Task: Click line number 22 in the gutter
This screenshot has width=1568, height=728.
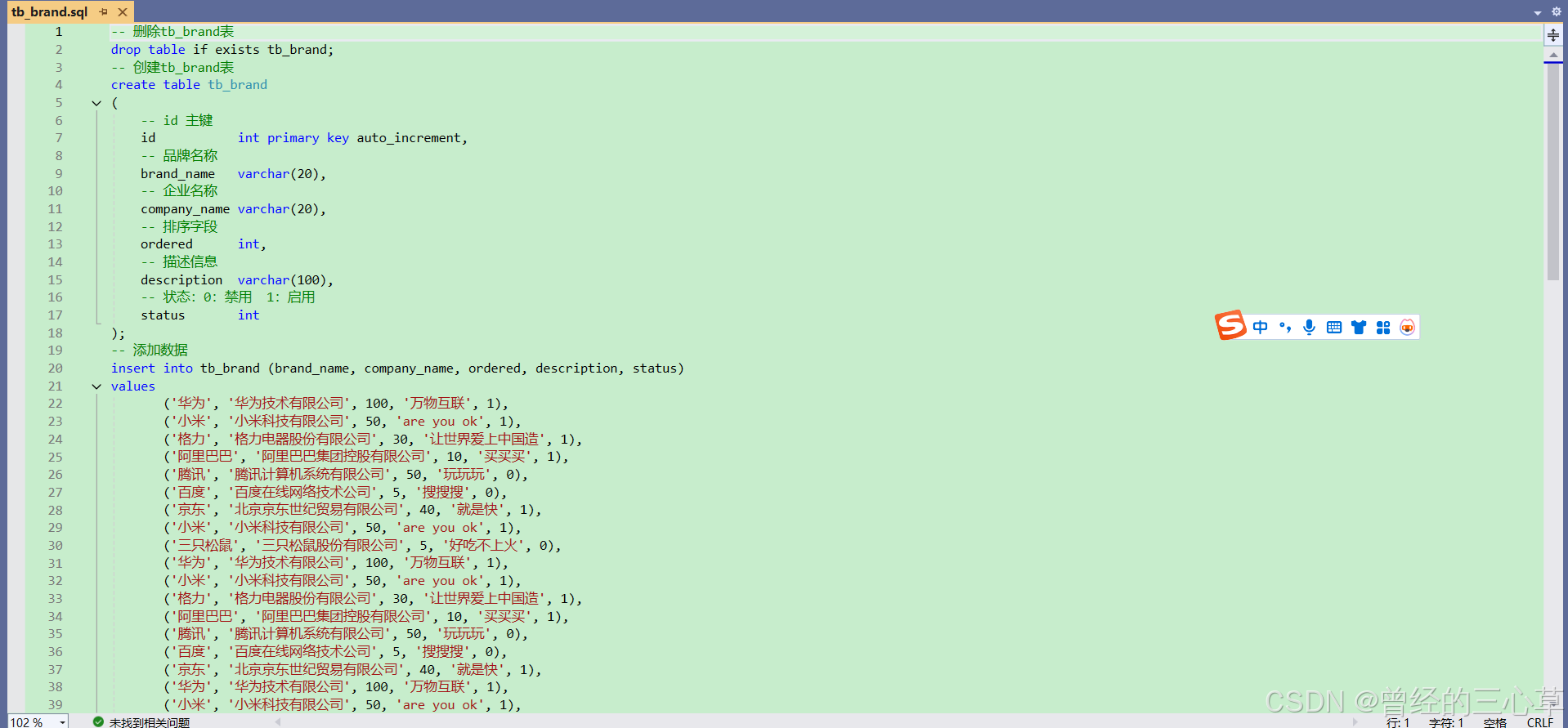Action: click(55, 404)
